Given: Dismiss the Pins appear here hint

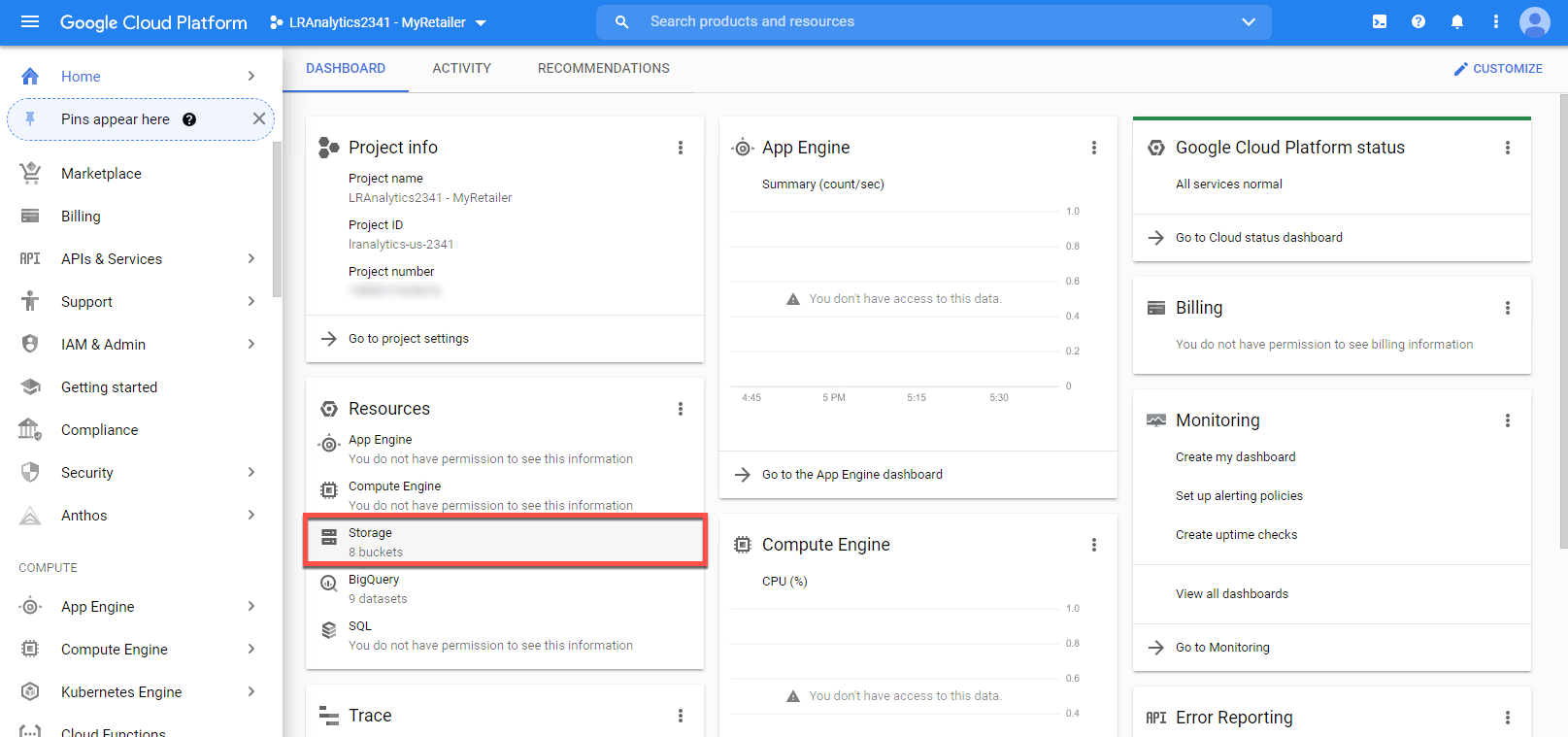Looking at the screenshot, I should tap(258, 118).
